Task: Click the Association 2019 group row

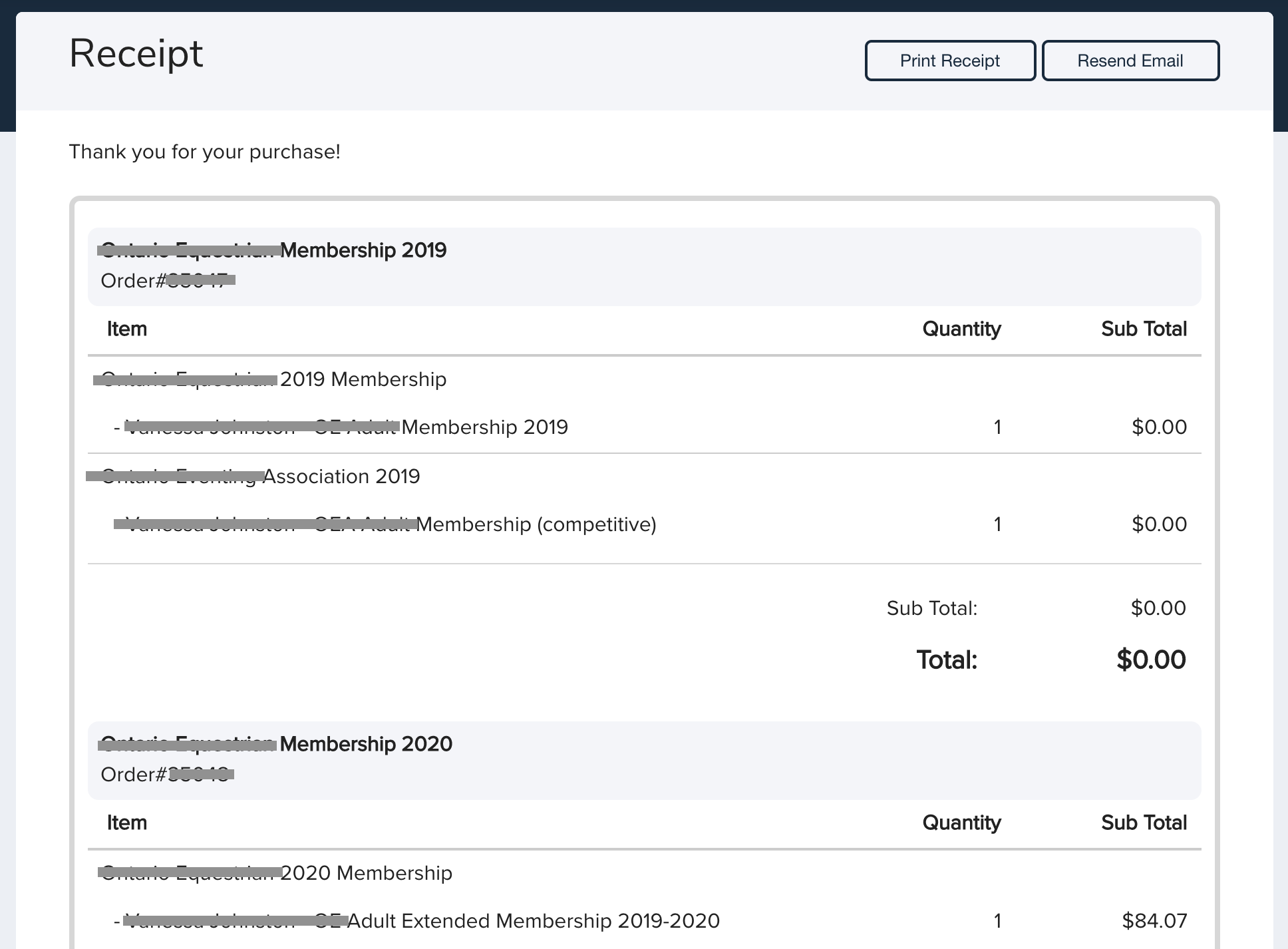Action: click(253, 476)
